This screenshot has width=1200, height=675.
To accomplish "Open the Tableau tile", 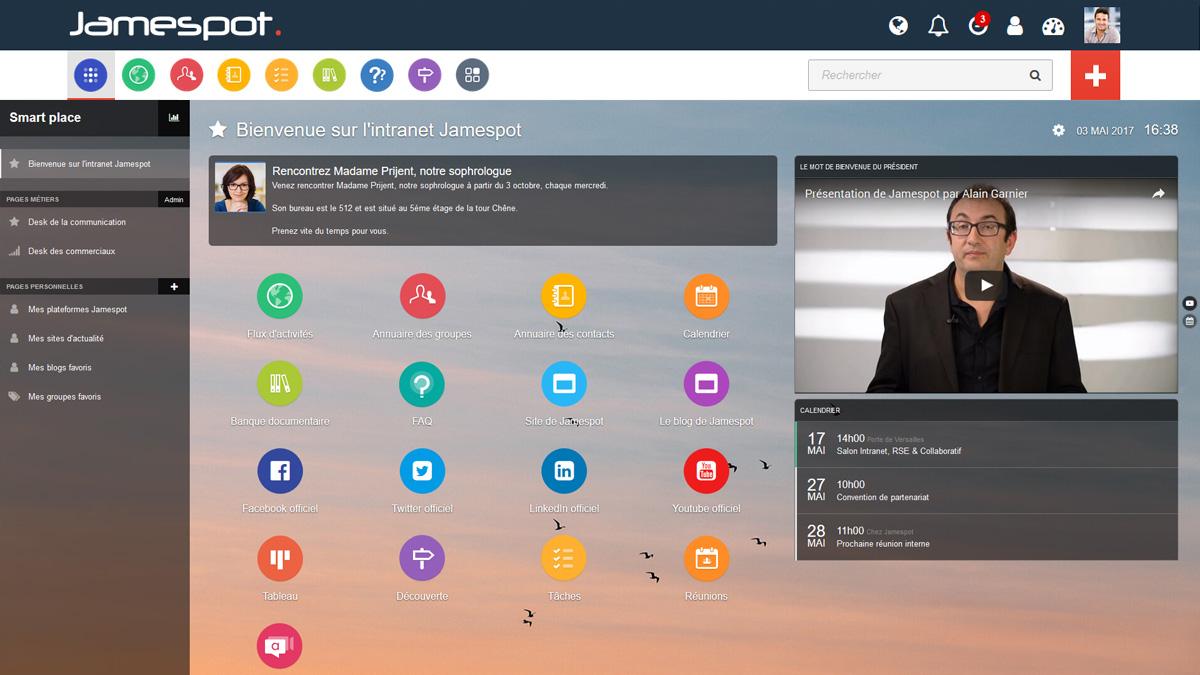I will pyautogui.click(x=280, y=559).
